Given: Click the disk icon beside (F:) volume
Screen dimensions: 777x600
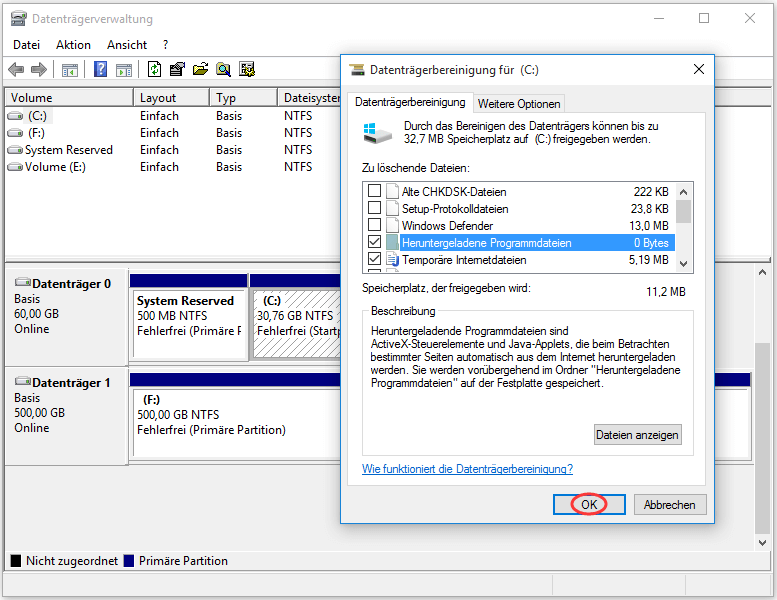Looking at the screenshot, I should (15, 133).
